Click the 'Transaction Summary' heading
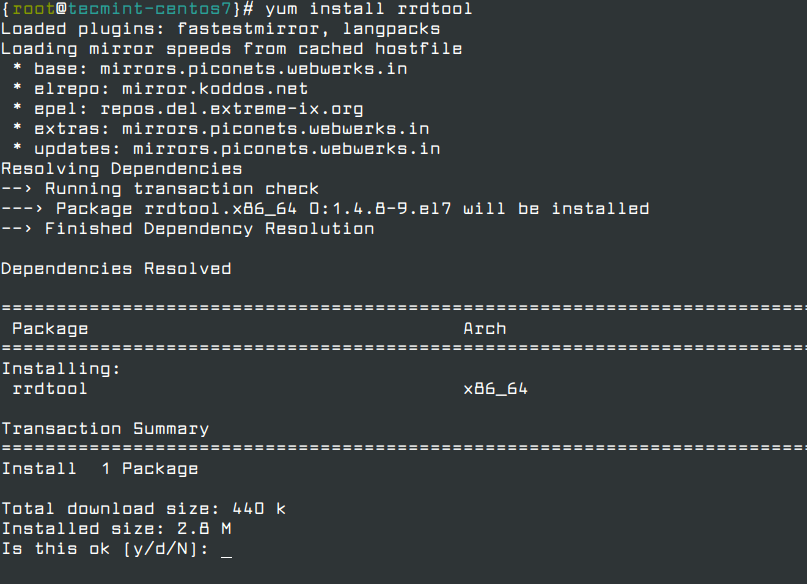Image resolution: width=807 pixels, height=584 pixels. click(105, 429)
